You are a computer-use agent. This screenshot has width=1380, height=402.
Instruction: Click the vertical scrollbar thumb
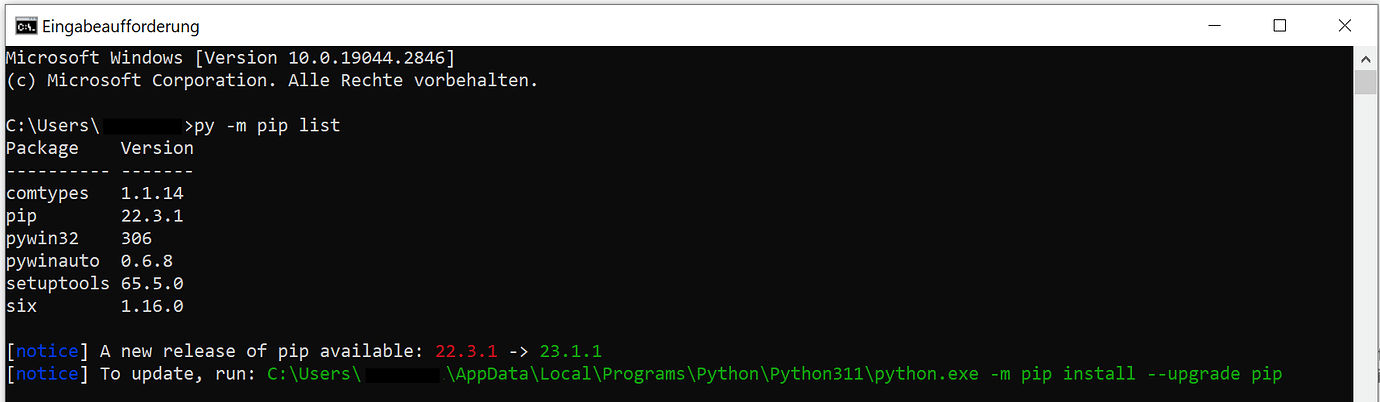(x=1365, y=82)
